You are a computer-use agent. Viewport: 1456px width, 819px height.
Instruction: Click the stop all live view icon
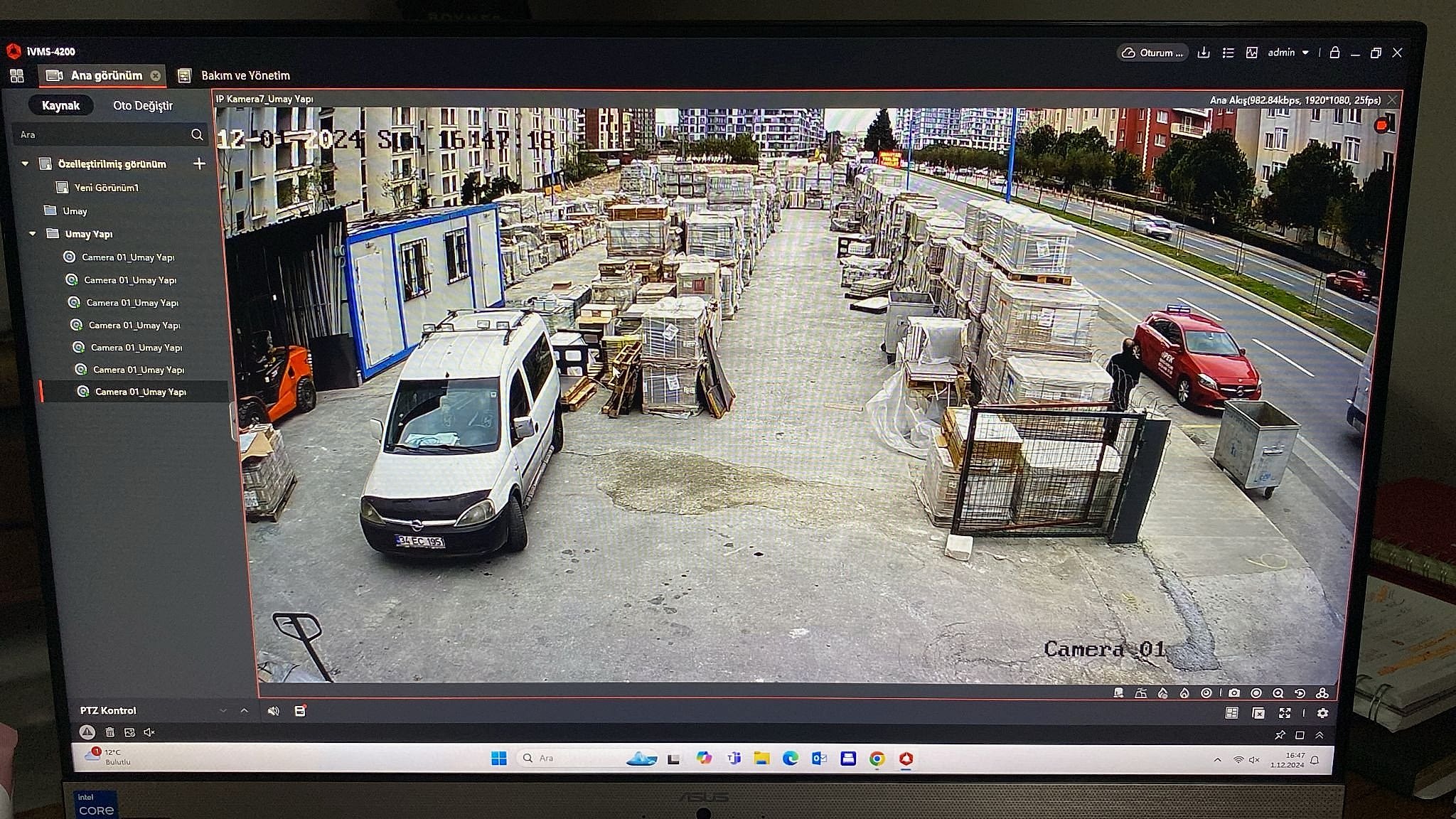tap(1258, 713)
